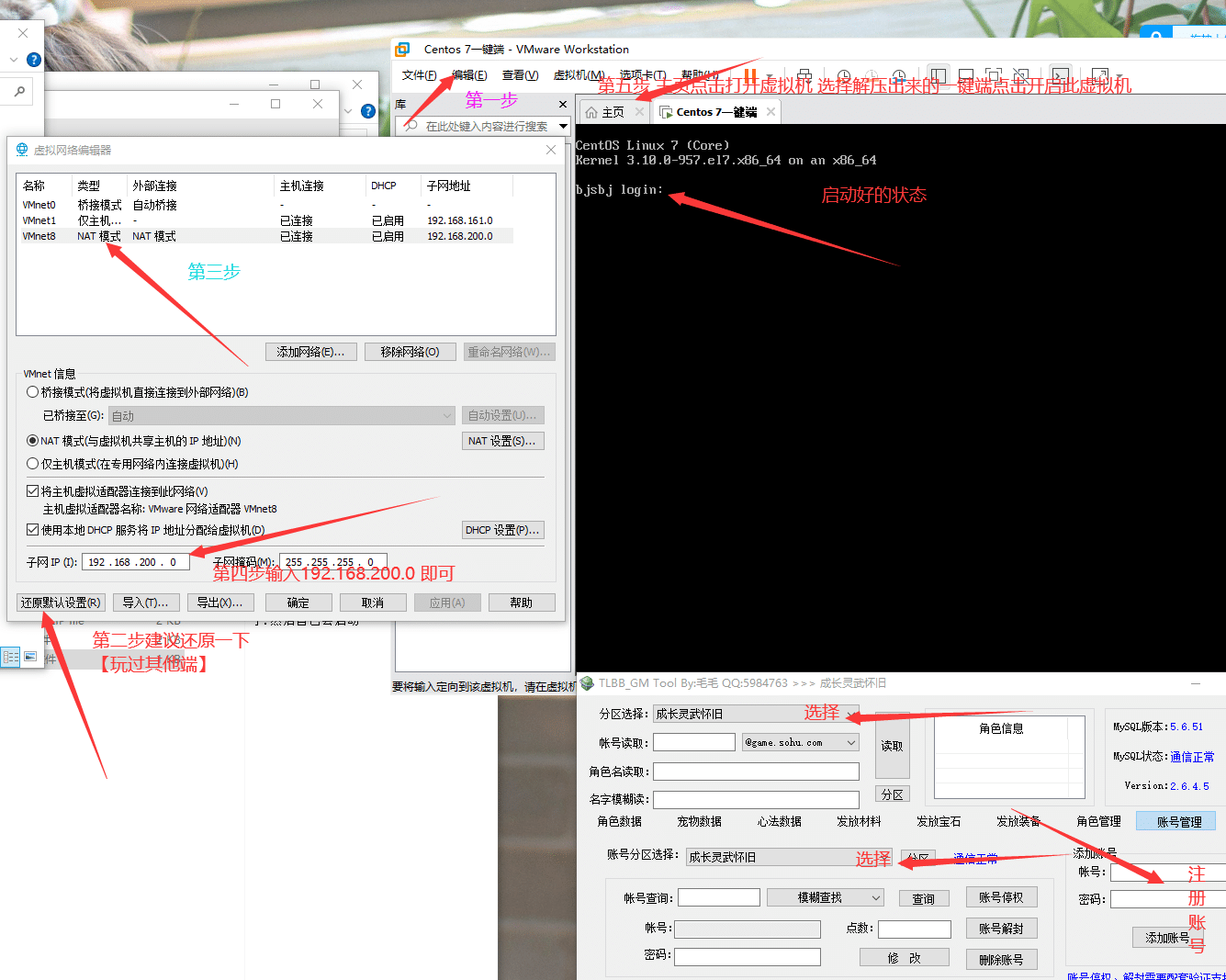This screenshot has height=980, width=1226.
Task: Click the VMware pause (suspend) toolbar icon
Action: 750,76
